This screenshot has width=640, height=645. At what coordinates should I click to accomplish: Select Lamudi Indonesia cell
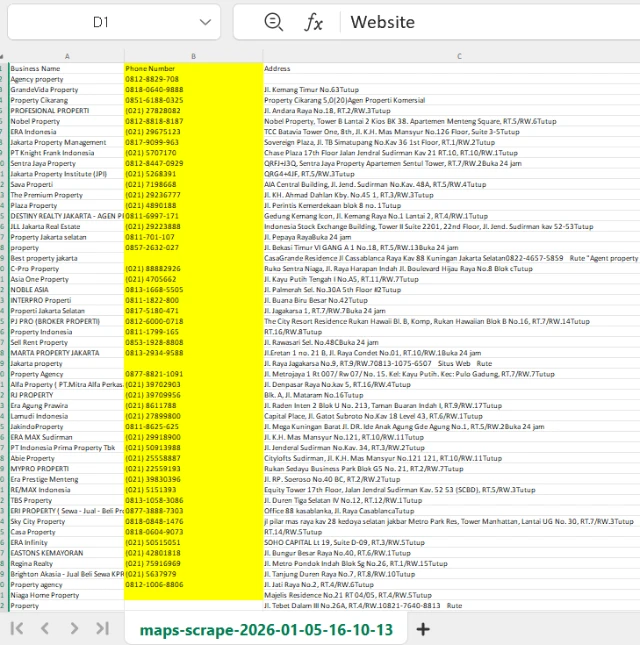pos(67,416)
